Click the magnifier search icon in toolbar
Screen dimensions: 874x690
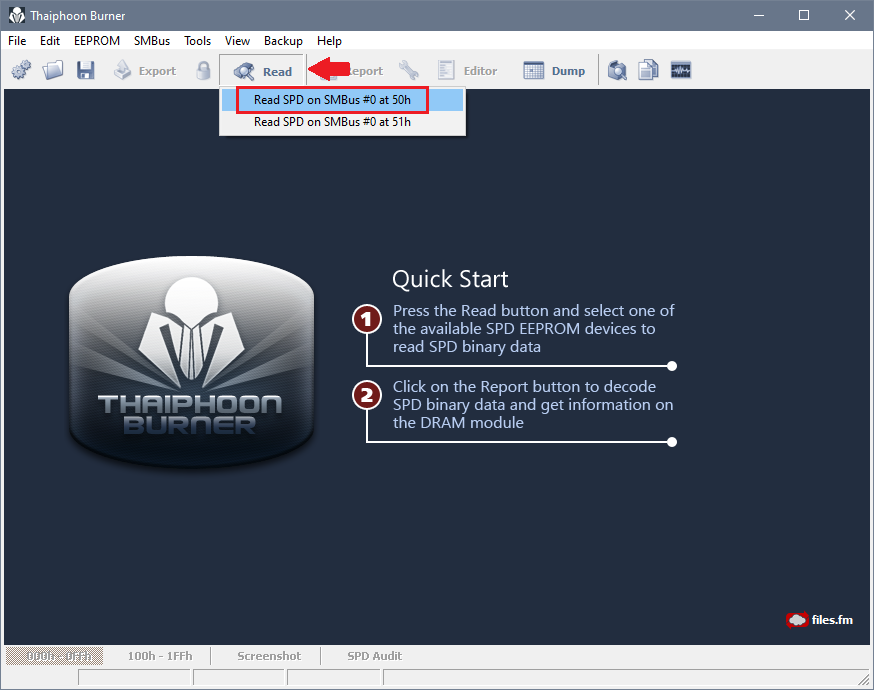[x=616, y=71]
